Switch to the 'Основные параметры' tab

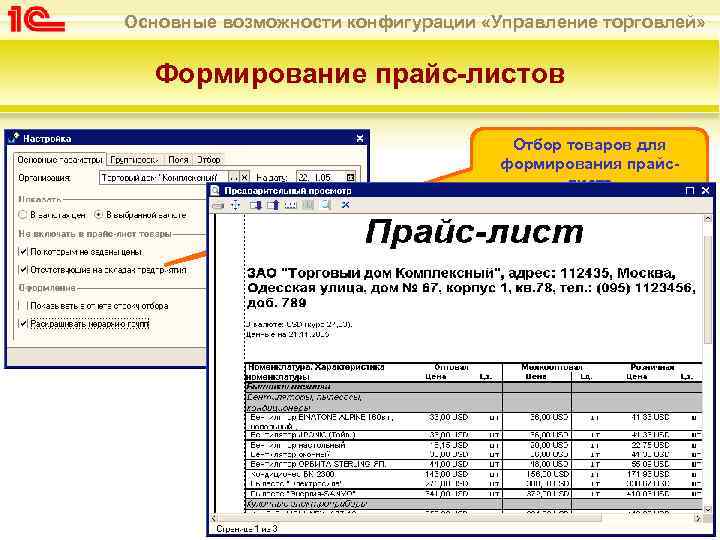click(60, 160)
